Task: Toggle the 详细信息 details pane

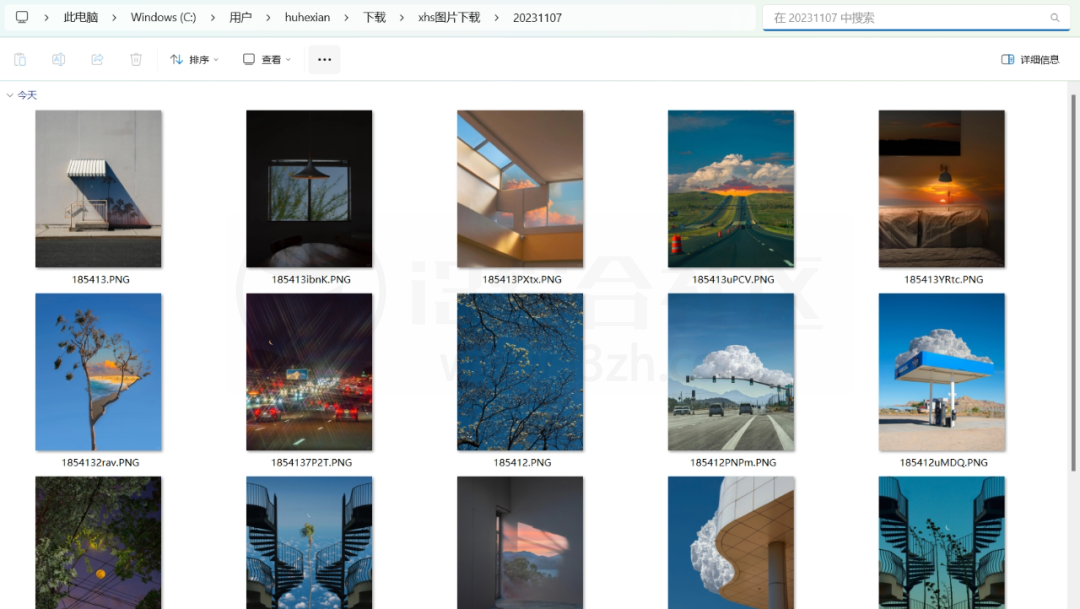Action: click(1030, 59)
